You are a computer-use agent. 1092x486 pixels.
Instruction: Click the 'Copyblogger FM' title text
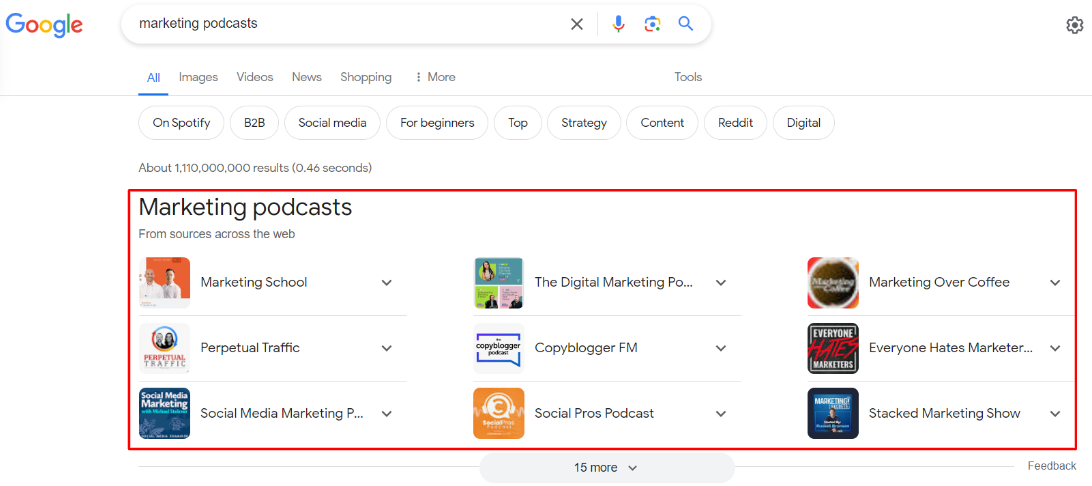point(586,348)
